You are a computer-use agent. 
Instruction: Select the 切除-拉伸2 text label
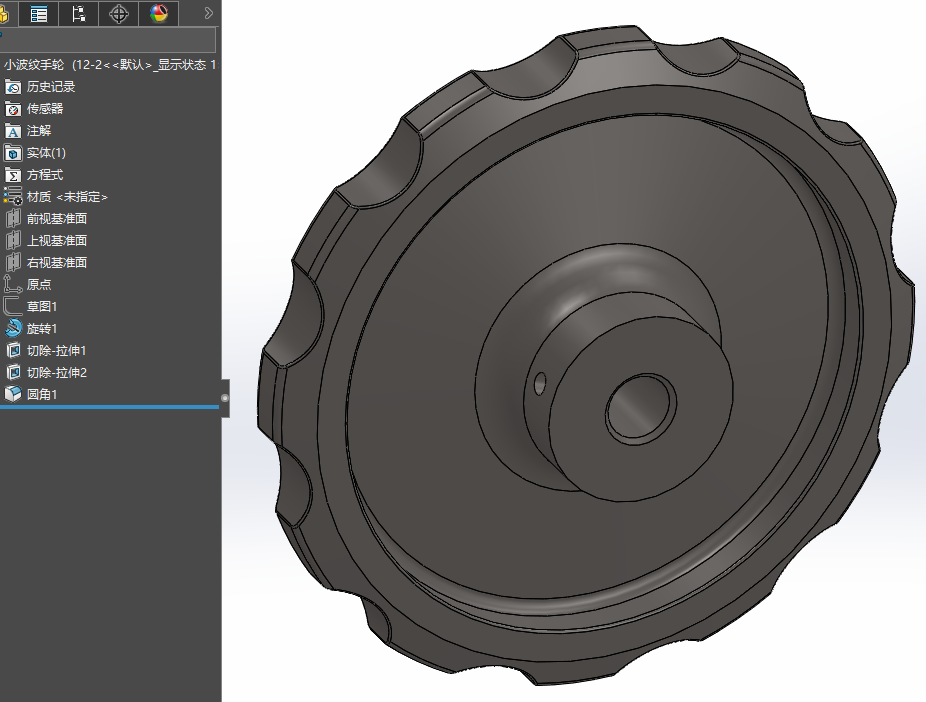[x=57, y=373]
